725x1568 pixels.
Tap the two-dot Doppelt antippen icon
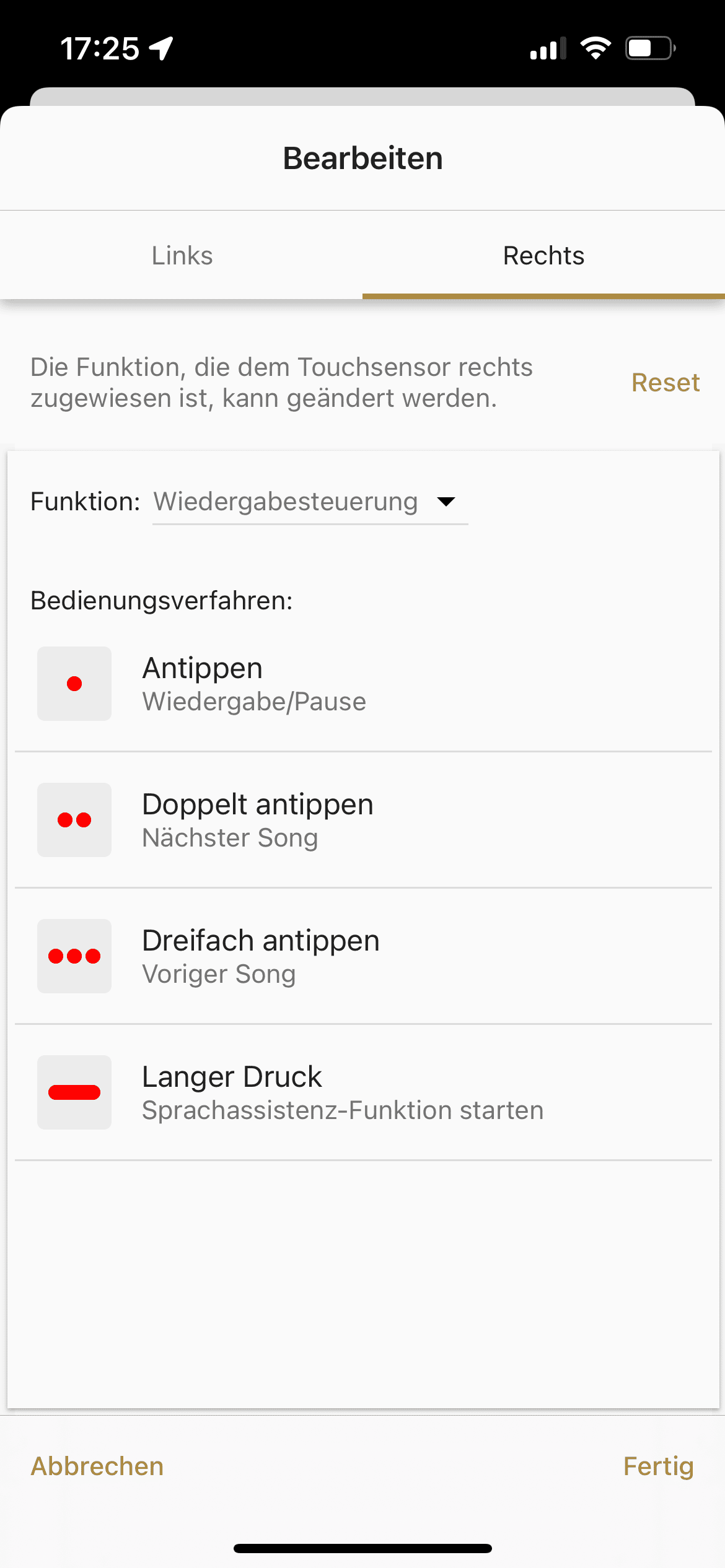click(74, 820)
